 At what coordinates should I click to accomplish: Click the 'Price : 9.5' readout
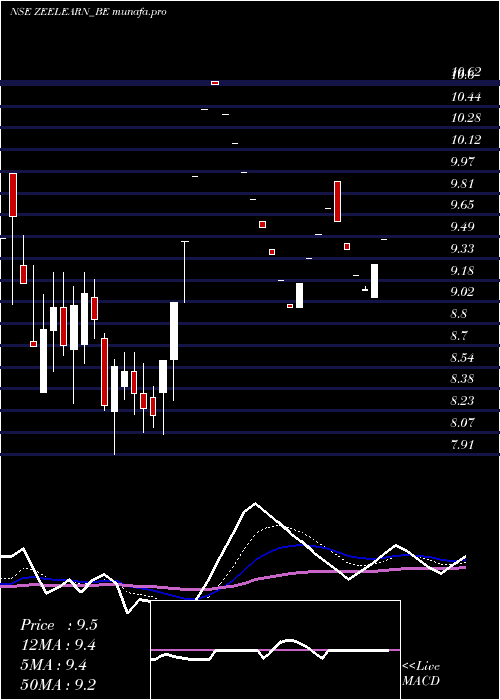pyautogui.click(x=59, y=625)
